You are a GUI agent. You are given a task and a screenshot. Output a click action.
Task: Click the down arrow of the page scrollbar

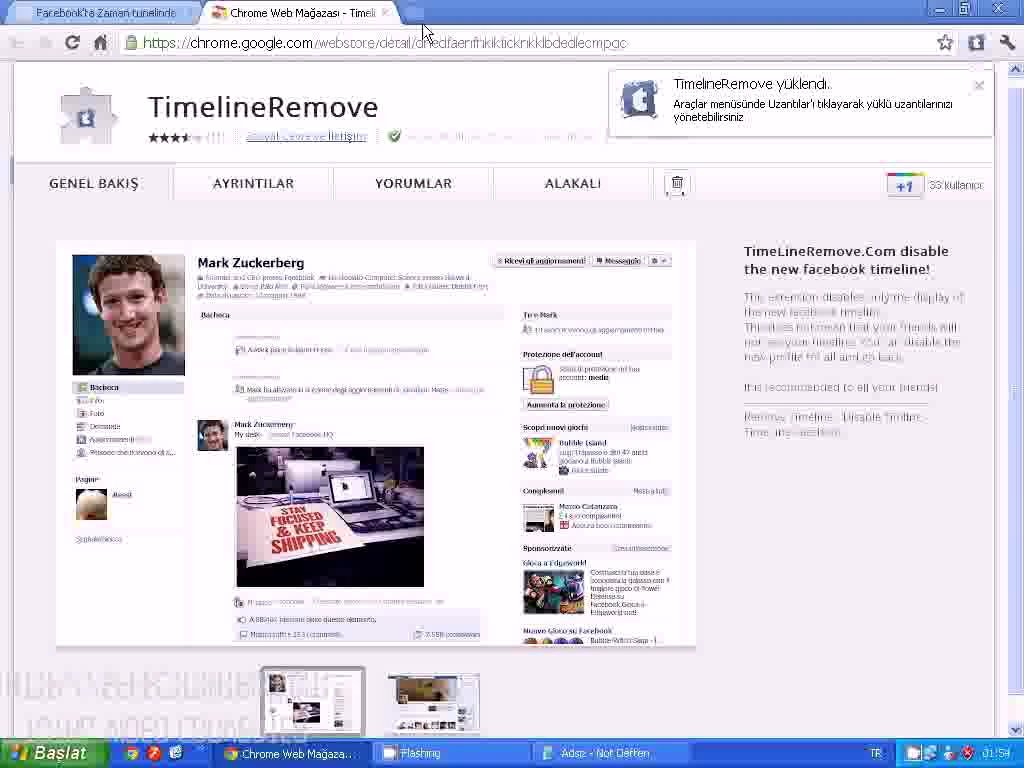tap(1016, 730)
